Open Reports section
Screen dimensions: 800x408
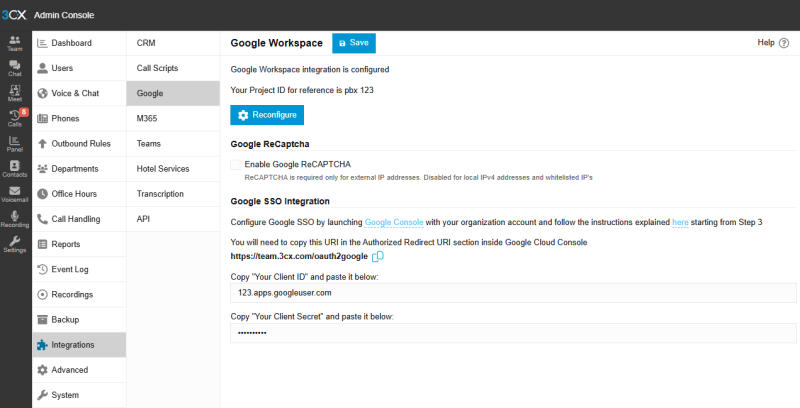(x=79, y=244)
